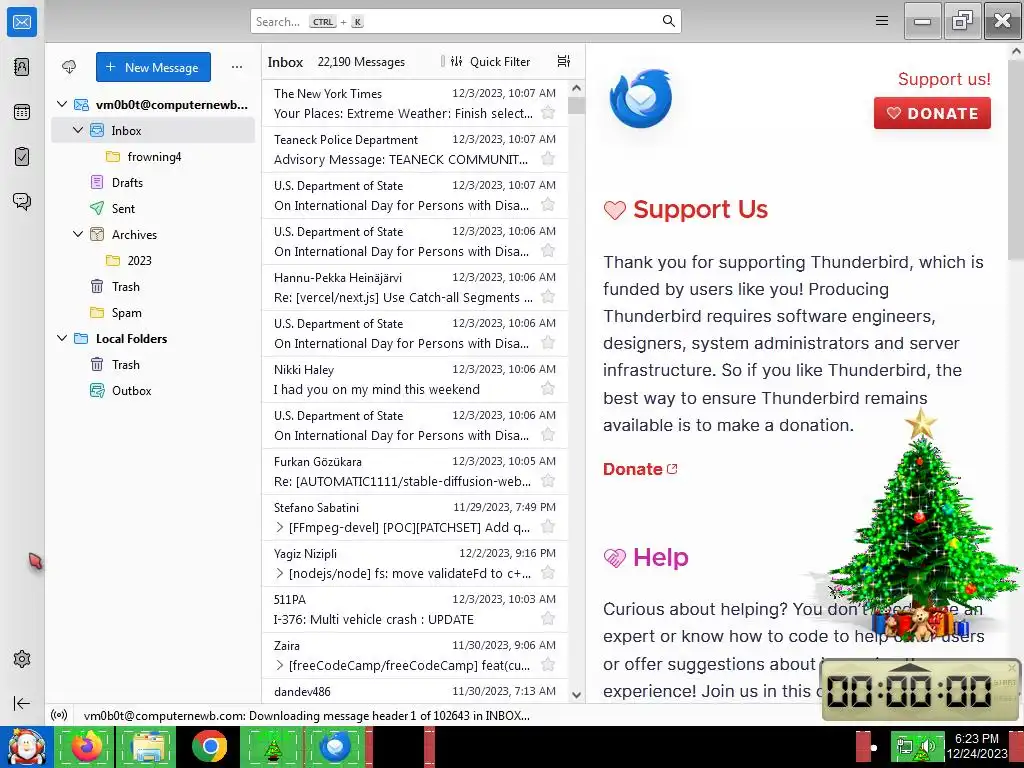Open the Chat space

22,201
